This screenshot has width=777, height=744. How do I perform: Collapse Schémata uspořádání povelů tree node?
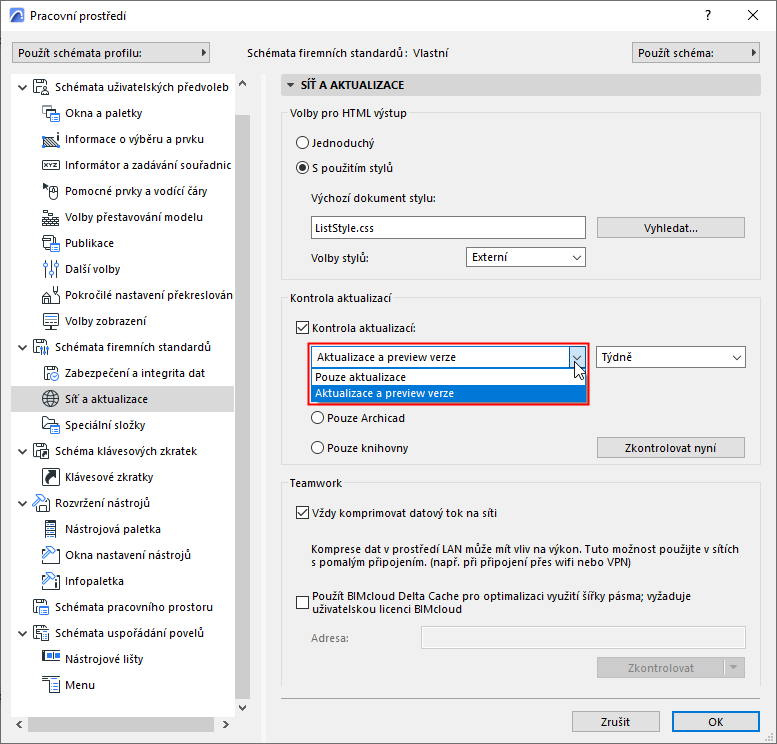coord(22,633)
